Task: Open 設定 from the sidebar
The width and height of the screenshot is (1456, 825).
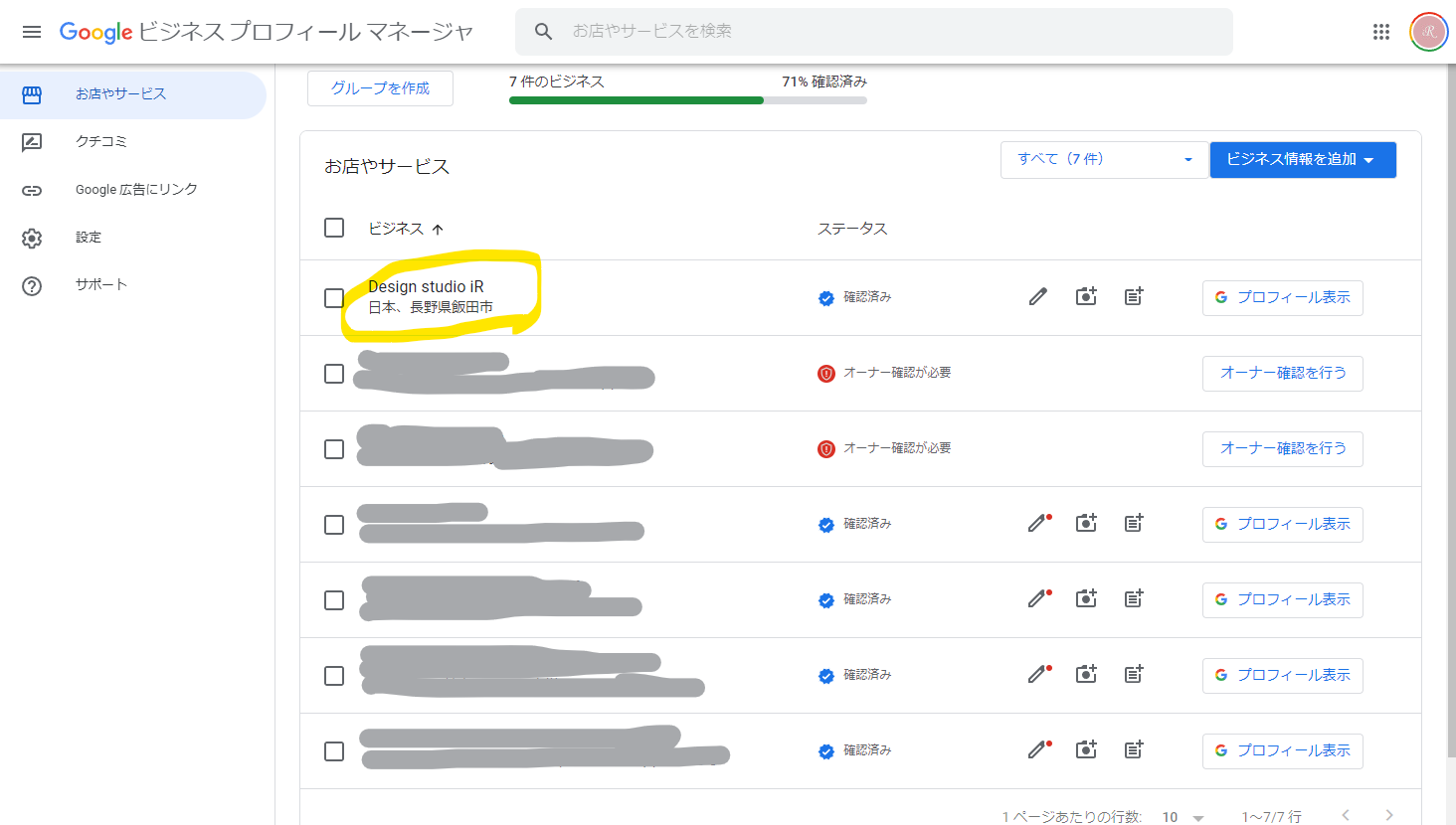Action: point(86,237)
